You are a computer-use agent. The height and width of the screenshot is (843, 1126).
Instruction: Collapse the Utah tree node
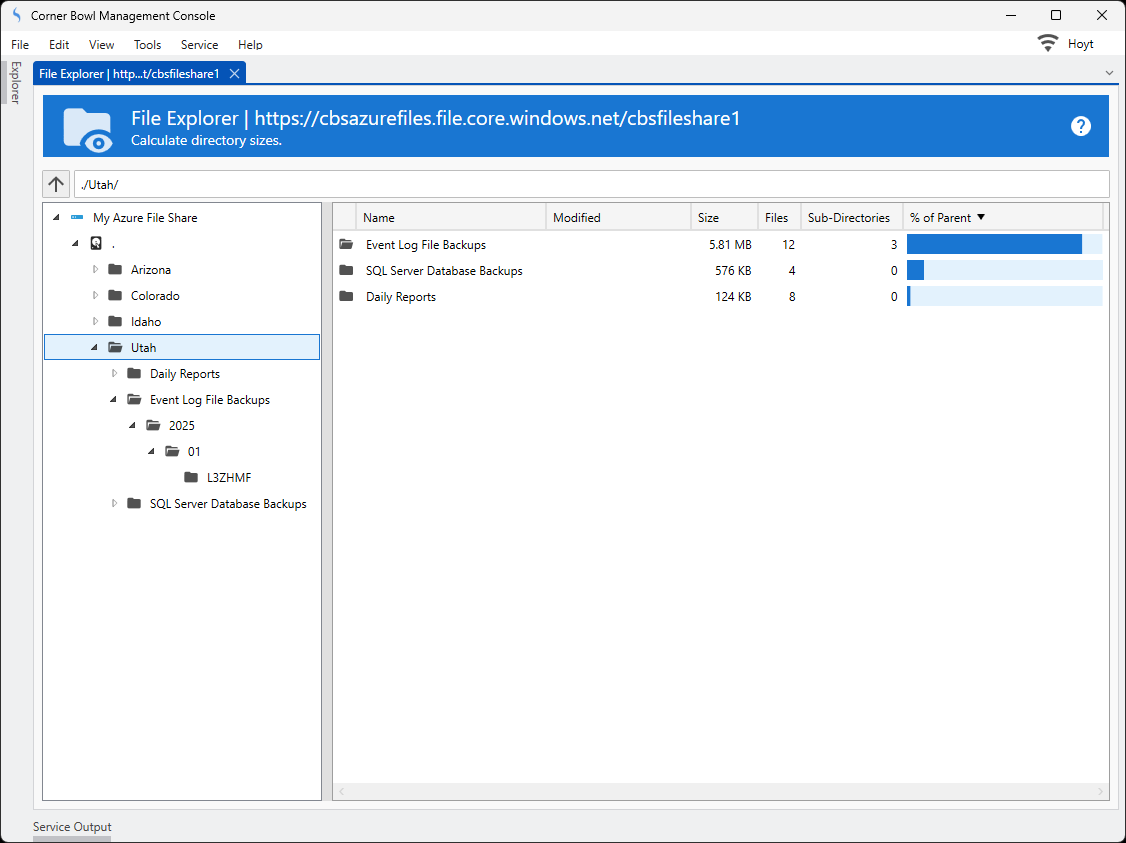coord(96,348)
